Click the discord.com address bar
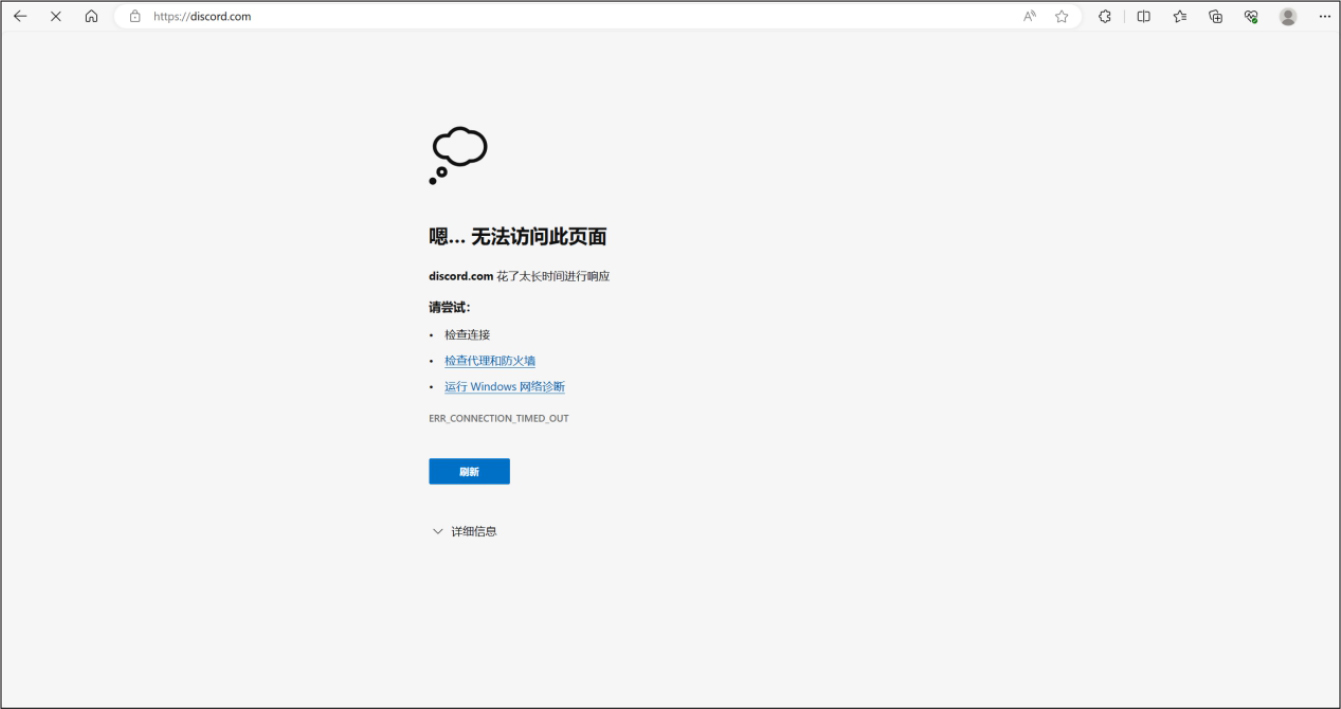 tap(500, 16)
